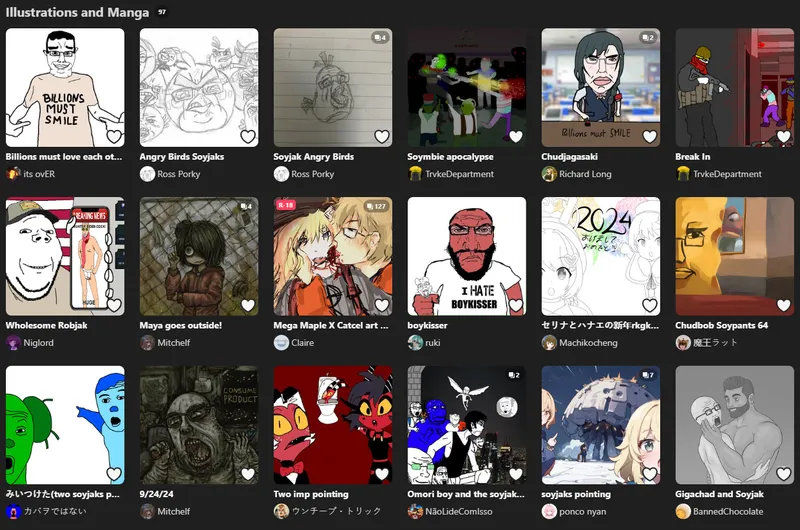800x530 pixels.
Task: Open page count badge on Mega Maple artwork
Action: [x=377, y=206]
